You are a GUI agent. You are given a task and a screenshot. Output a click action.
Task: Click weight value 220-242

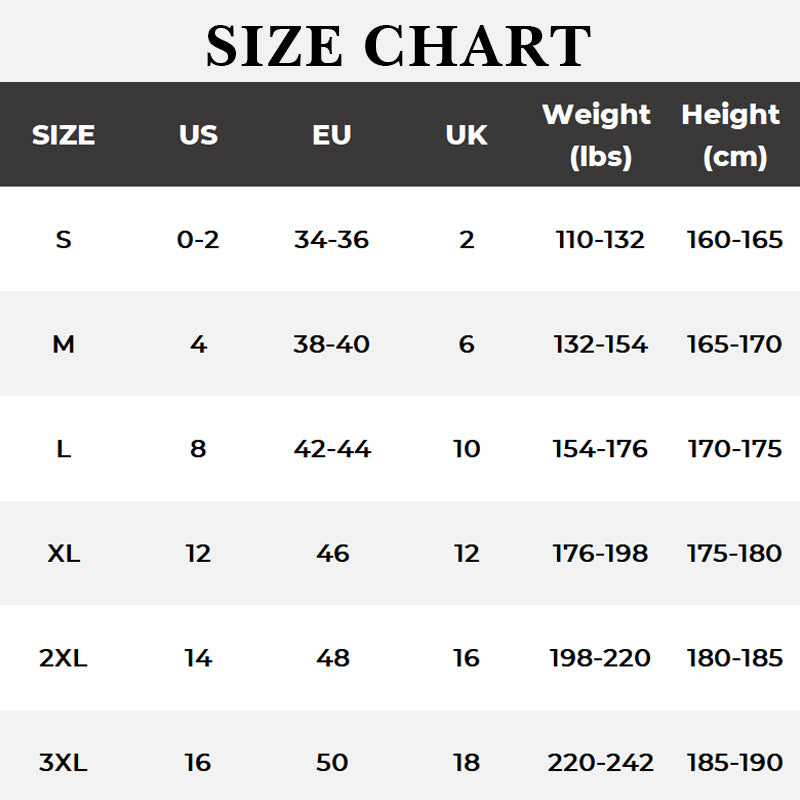tap(600, 763)
